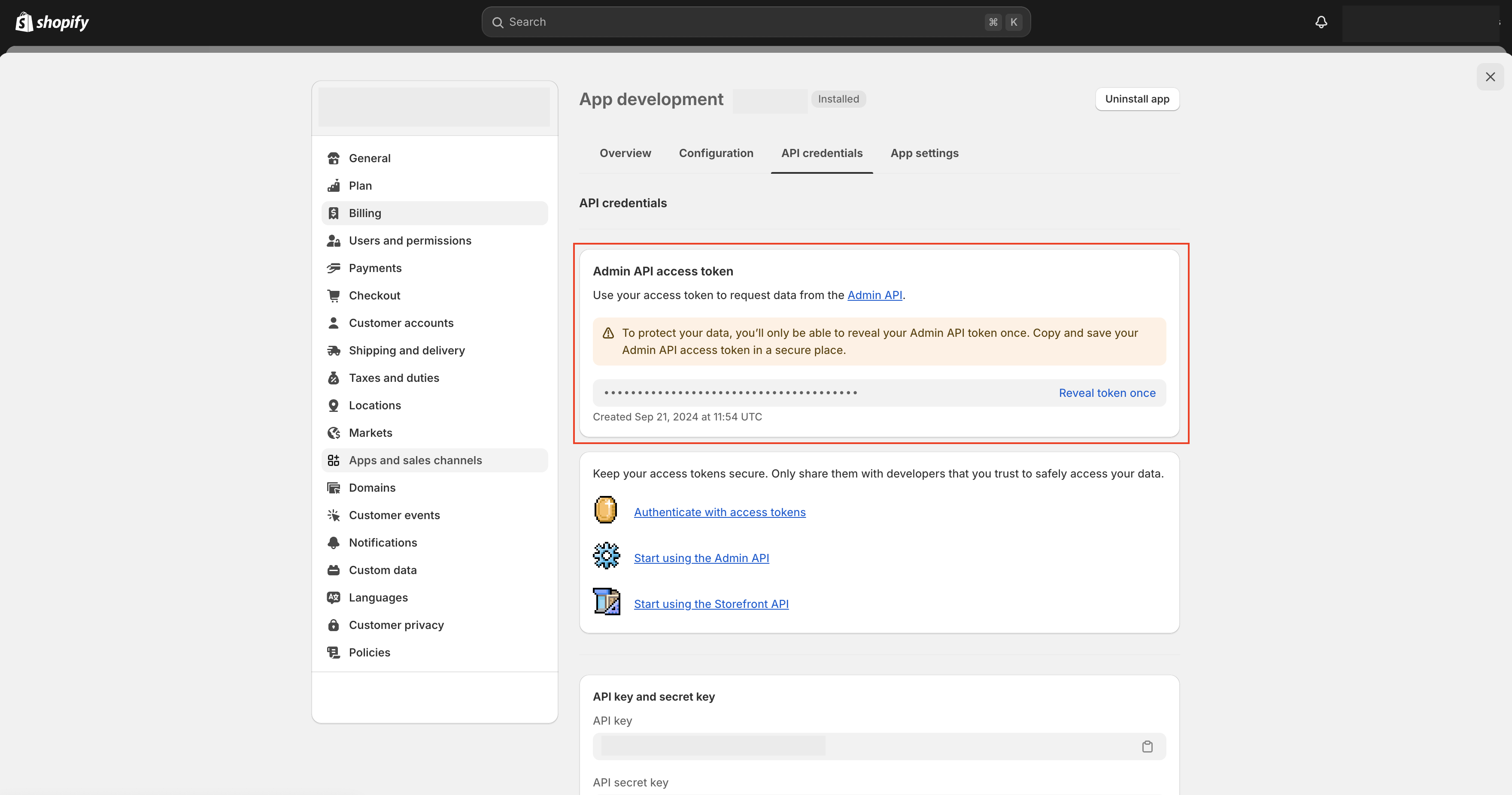Open Authenticate with access tokens link
1512x795 pixels.
coord(720,512)
